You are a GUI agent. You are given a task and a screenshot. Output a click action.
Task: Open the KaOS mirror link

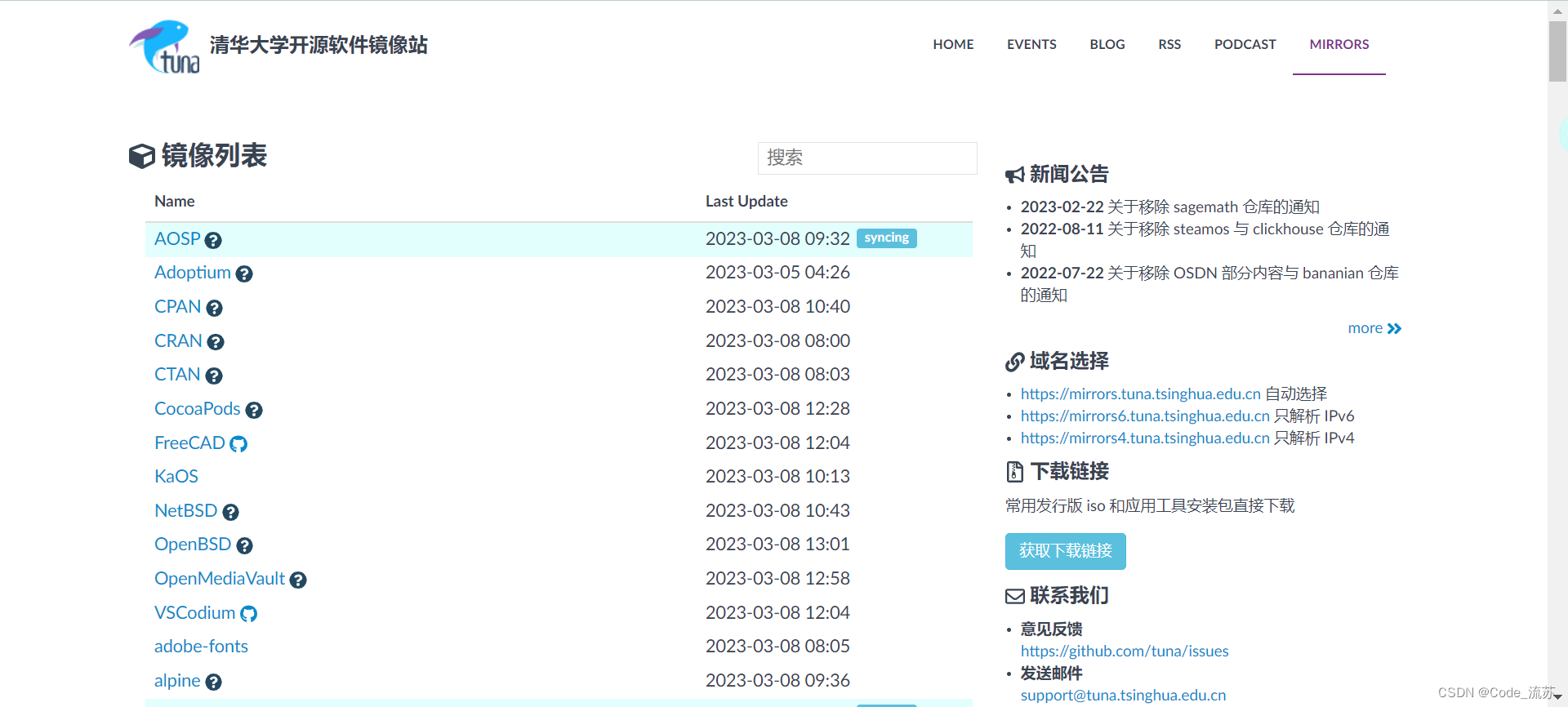176,476
